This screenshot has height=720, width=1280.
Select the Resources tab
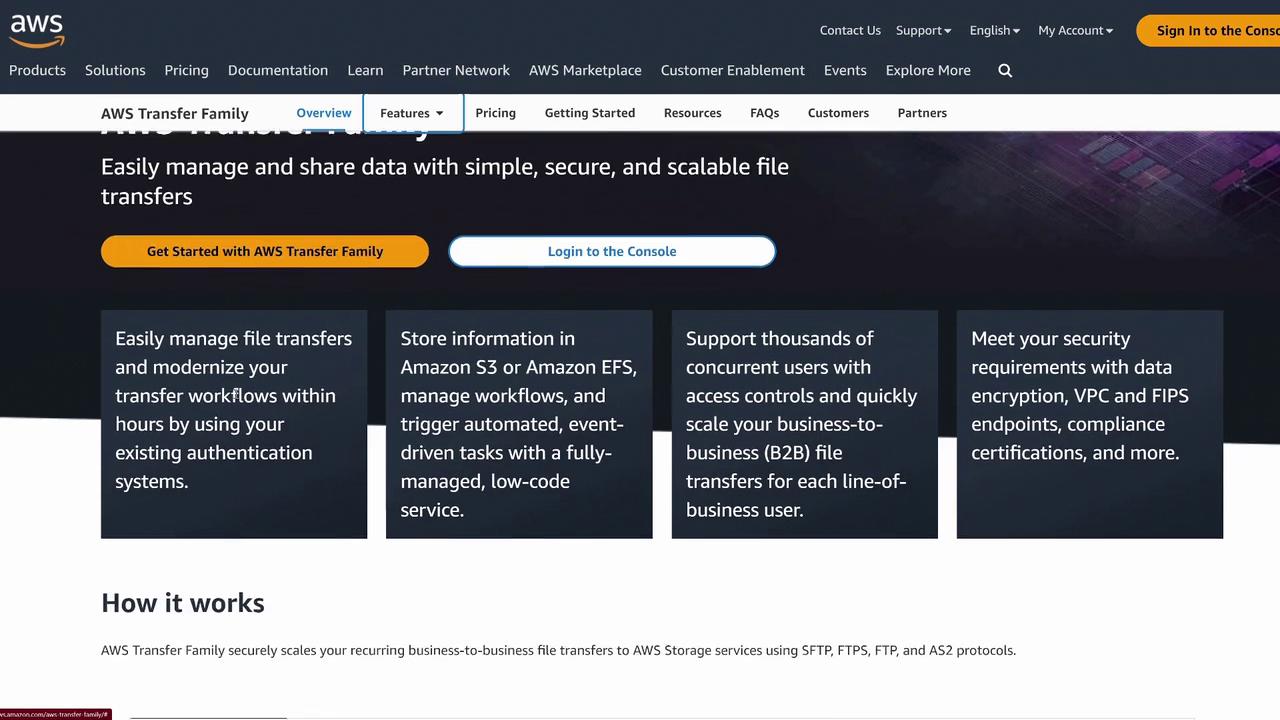tap(692, 113)
